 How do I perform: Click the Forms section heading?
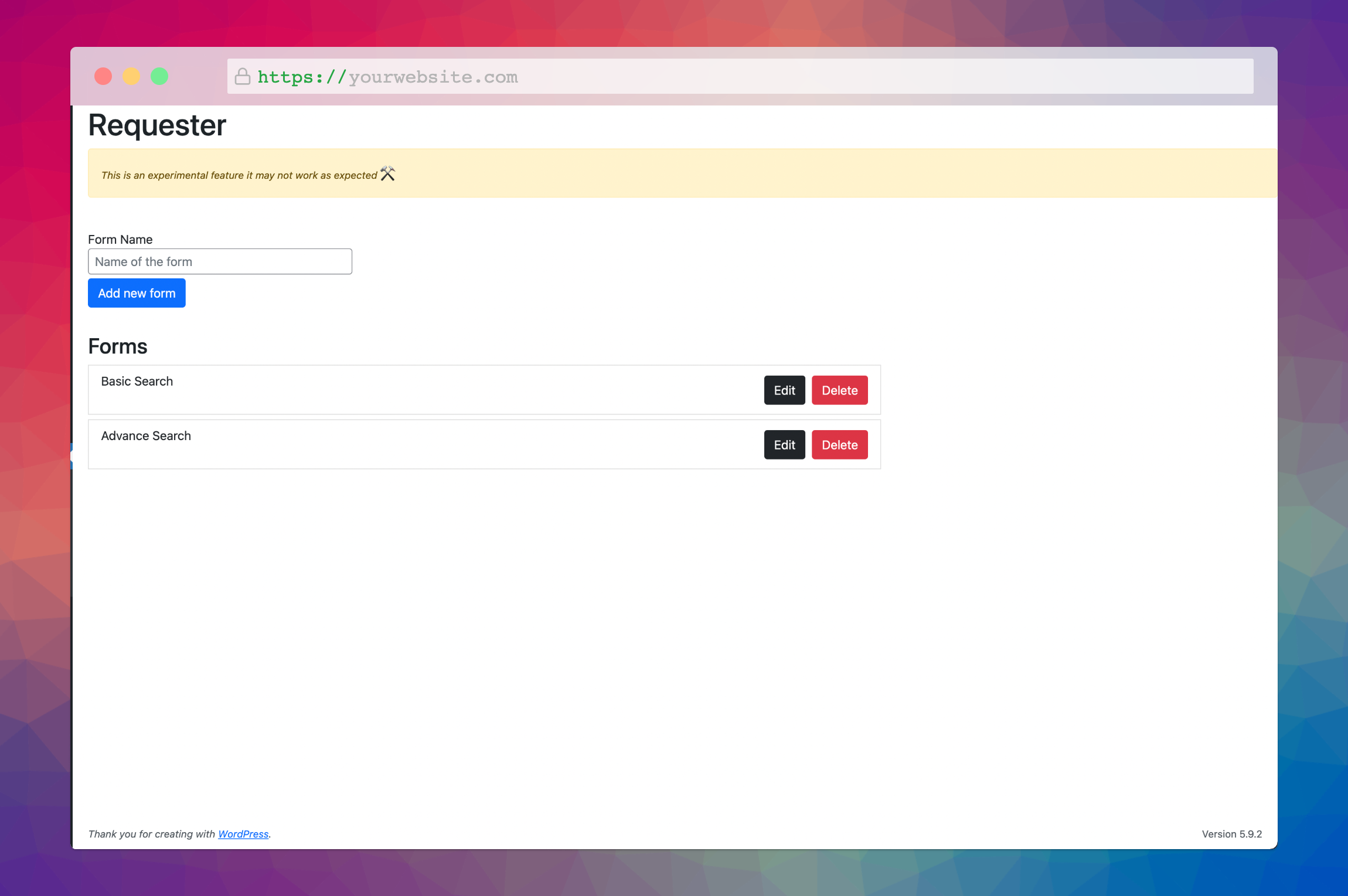click(118, 346)
